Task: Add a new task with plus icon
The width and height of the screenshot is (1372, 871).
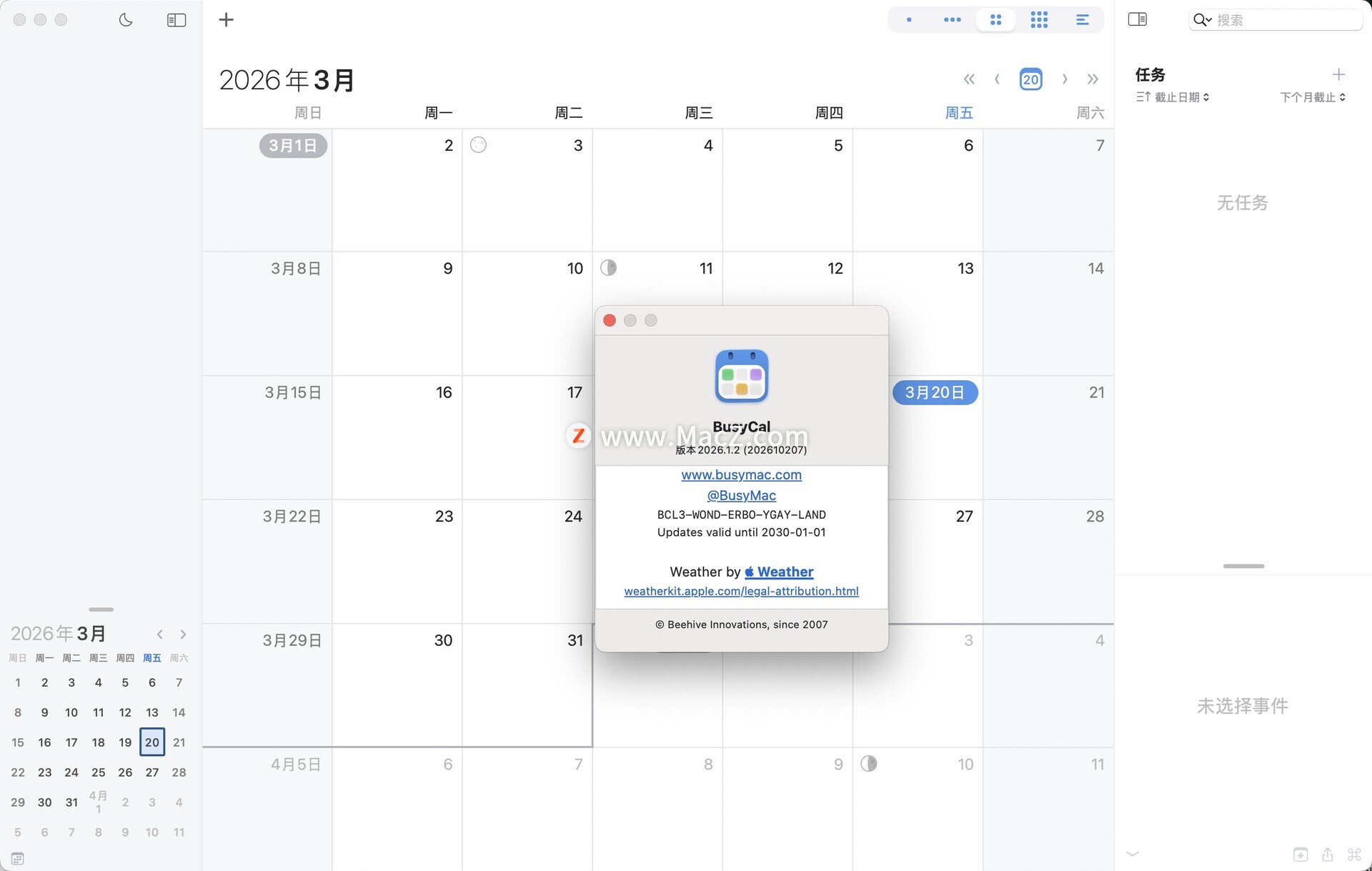Action: click(x=1338, y=74)
